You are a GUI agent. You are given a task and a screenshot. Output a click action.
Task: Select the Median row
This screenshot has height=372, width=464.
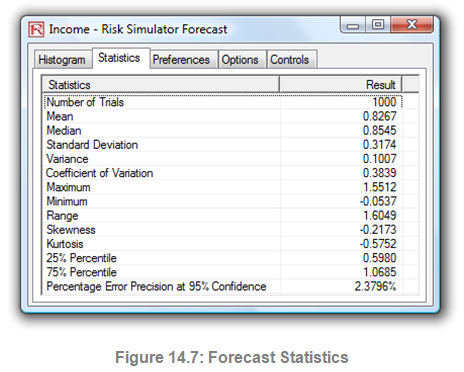tap(223, 130)
